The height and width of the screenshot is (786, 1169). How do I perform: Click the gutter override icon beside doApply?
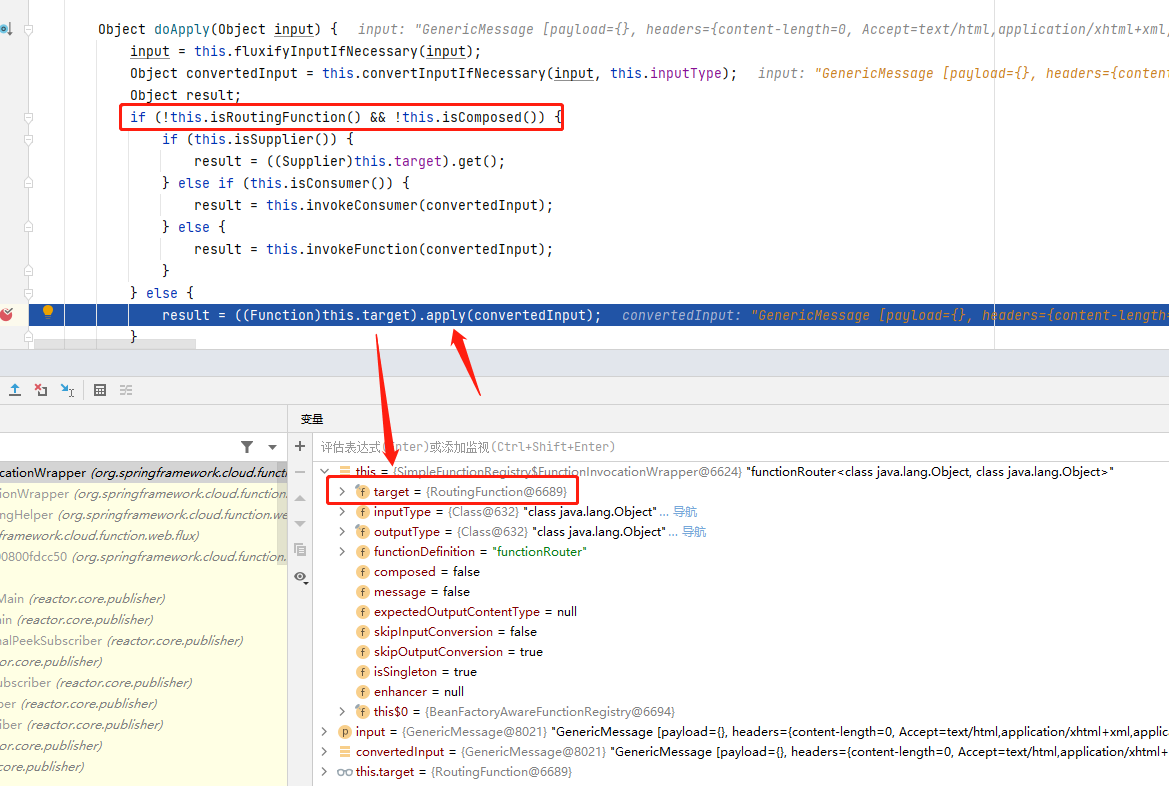click(x=6, y=29)
